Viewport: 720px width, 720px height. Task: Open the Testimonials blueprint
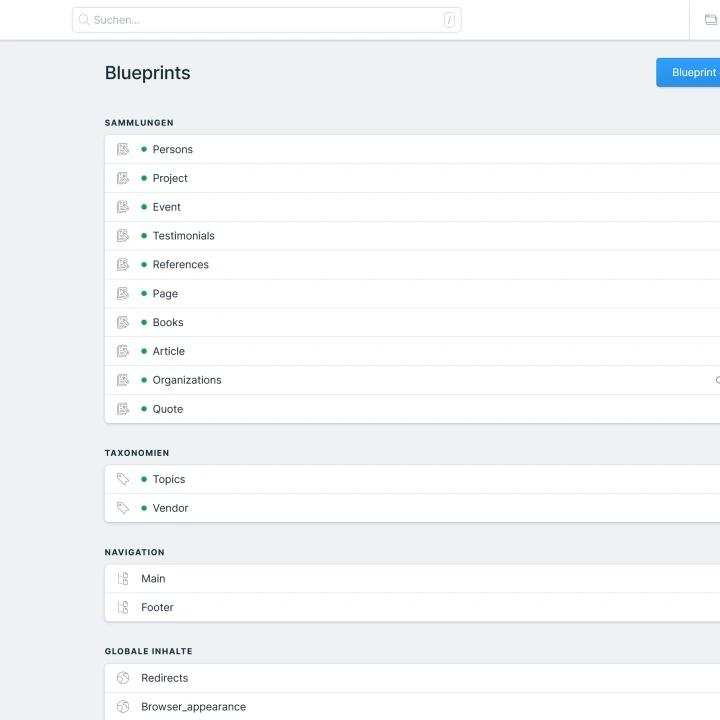184,236
